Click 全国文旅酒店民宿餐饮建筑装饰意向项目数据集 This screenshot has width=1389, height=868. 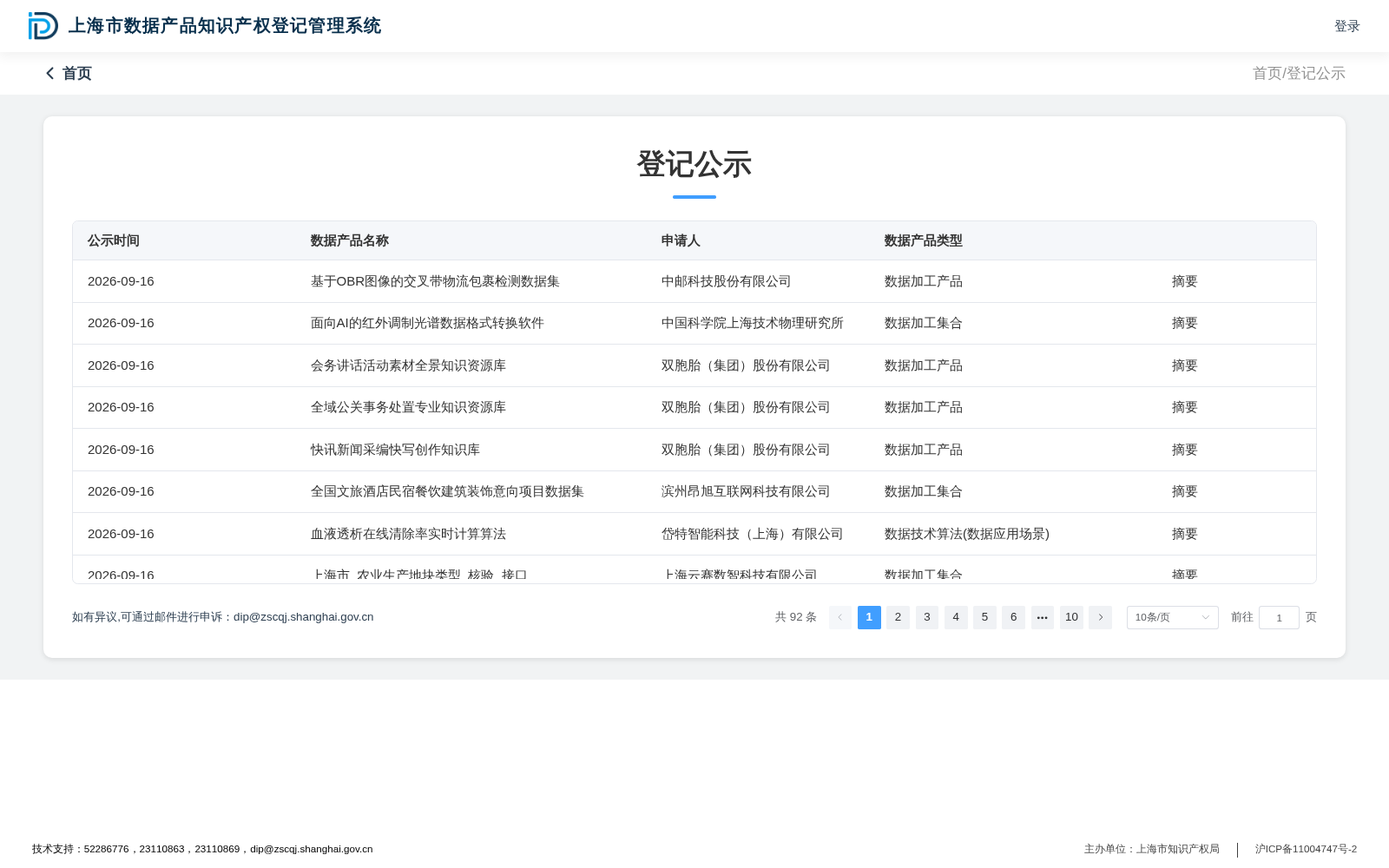447,491
